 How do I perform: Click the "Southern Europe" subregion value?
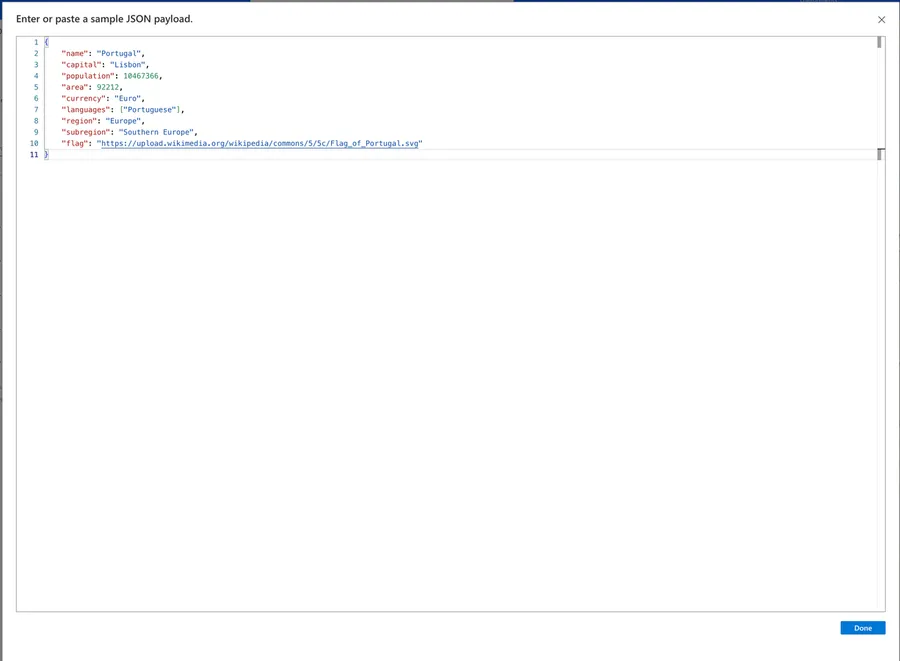(x=157, y=132)
